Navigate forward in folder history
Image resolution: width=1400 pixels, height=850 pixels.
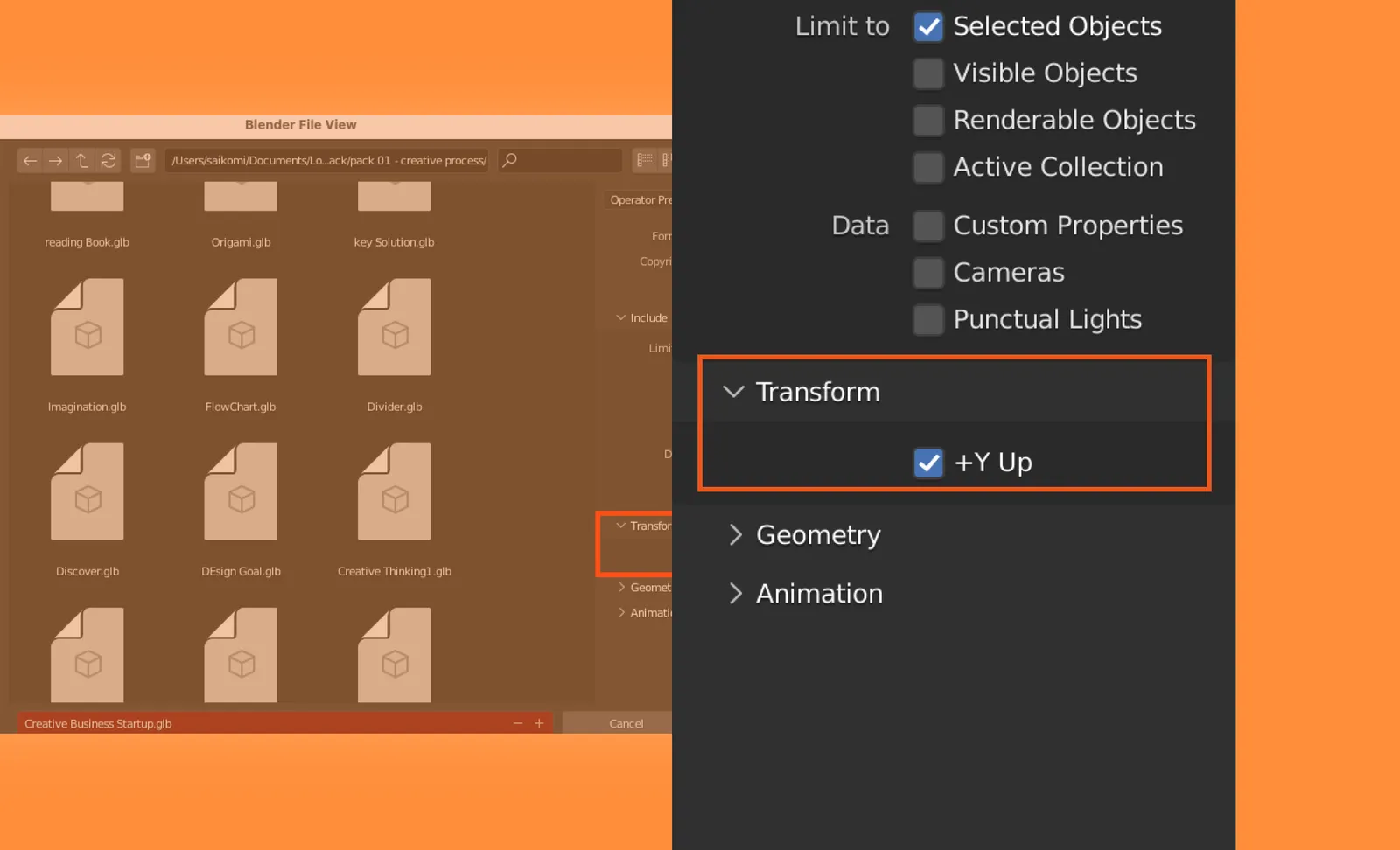tap(55, 160)
